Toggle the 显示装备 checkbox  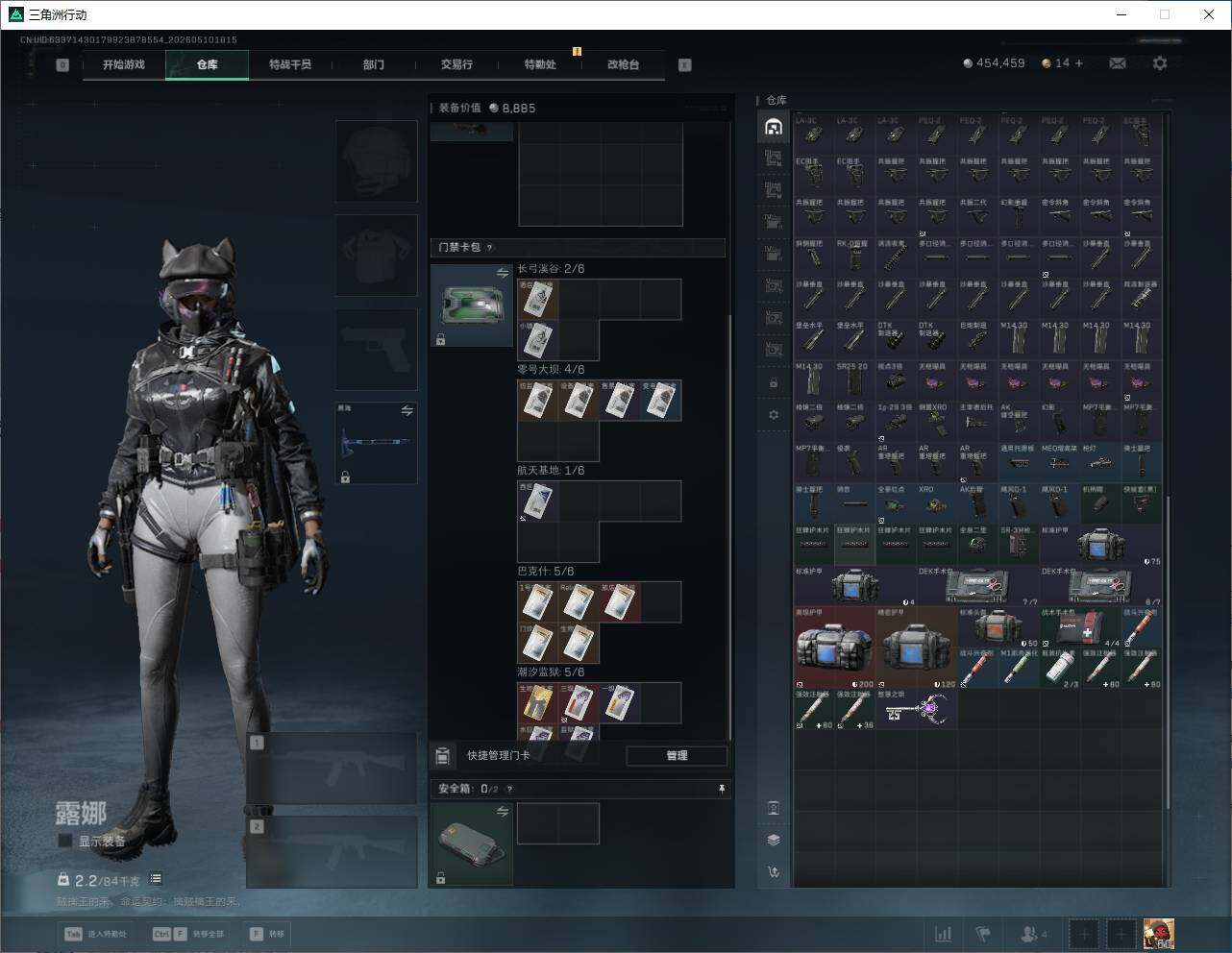click(64, 841)
